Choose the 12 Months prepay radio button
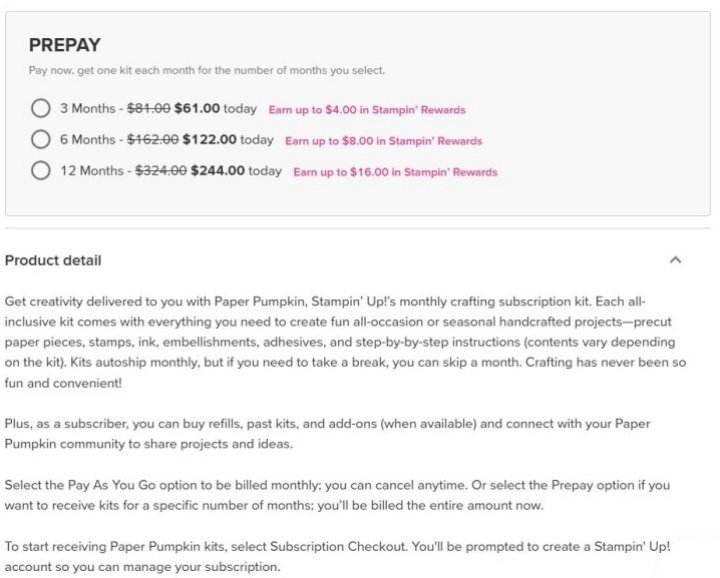This screenshot has height=578, width=720. (x=41, y=171)
